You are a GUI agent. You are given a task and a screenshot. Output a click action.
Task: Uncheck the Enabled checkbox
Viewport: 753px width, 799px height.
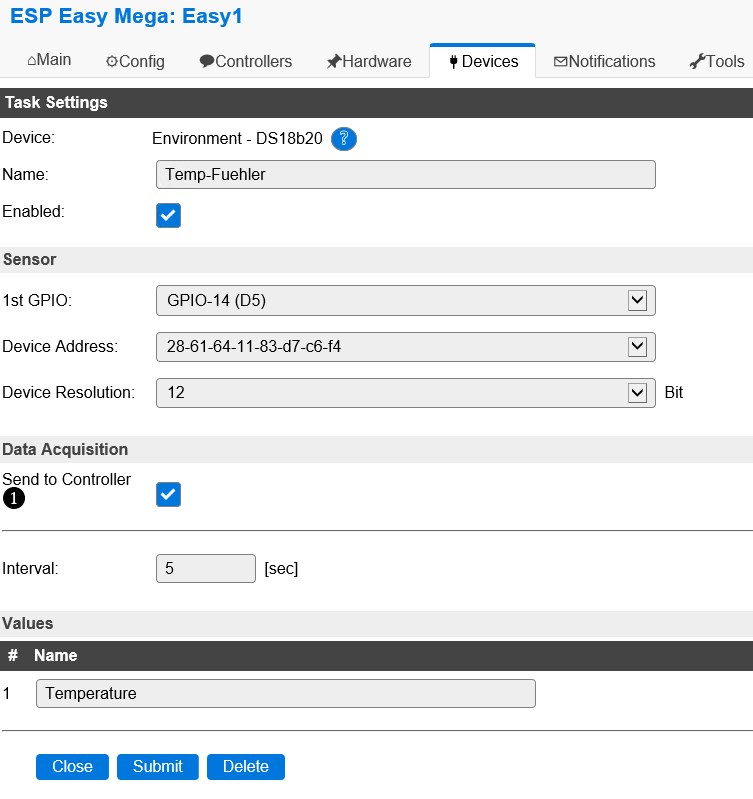click(x=168, y=215)
